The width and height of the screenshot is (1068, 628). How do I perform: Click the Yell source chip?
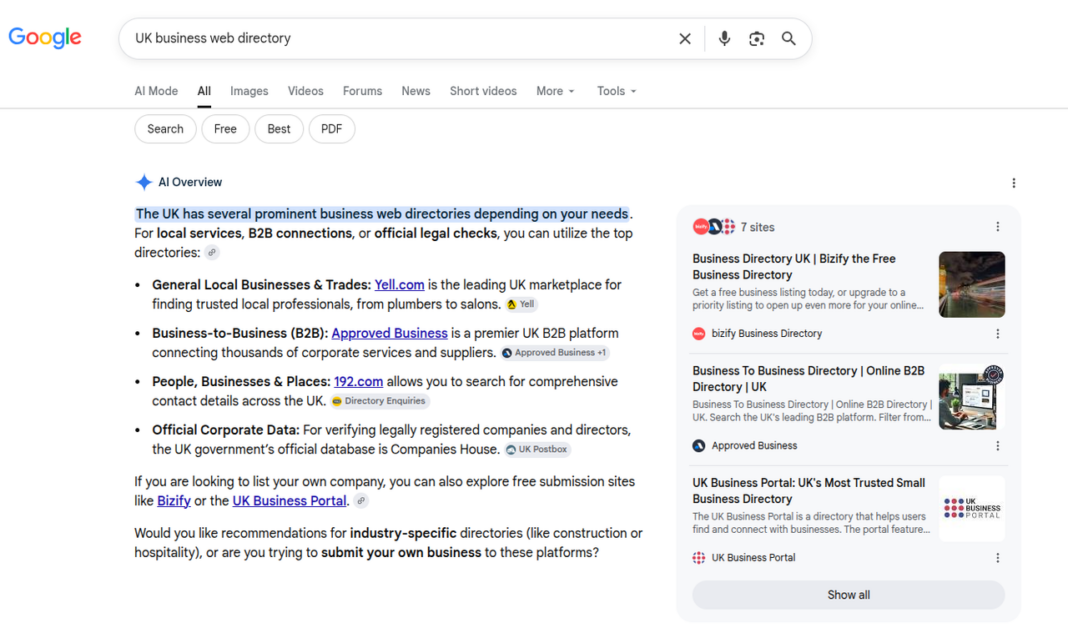coord(521,304)
